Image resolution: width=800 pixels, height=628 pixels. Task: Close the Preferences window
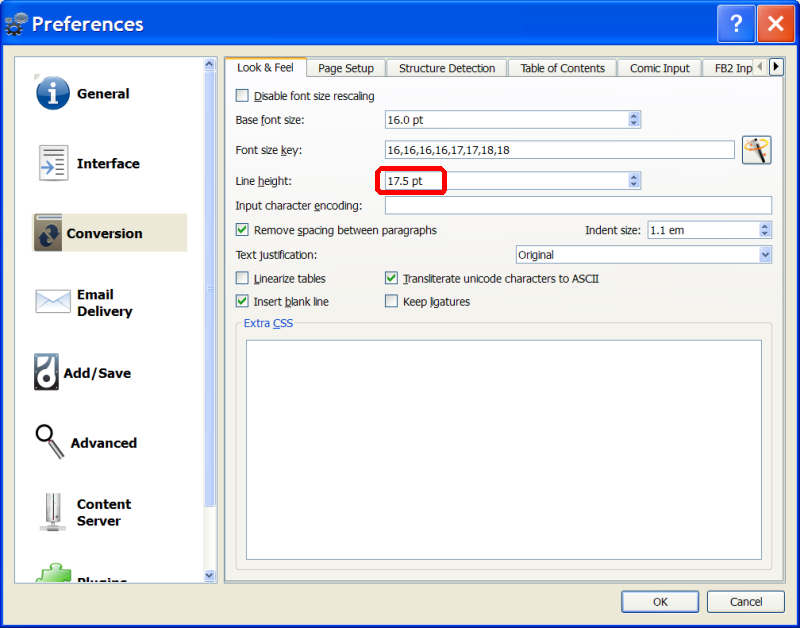click(x=776, y=23)
